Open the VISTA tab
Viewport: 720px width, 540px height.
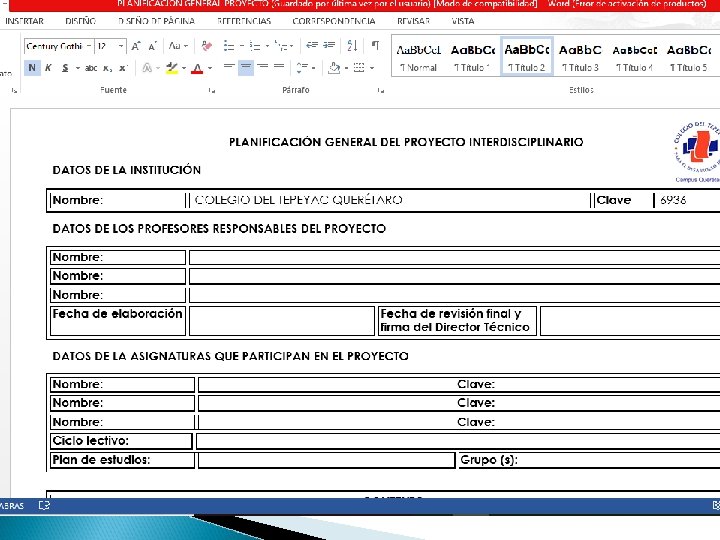(x=462, y=21)
